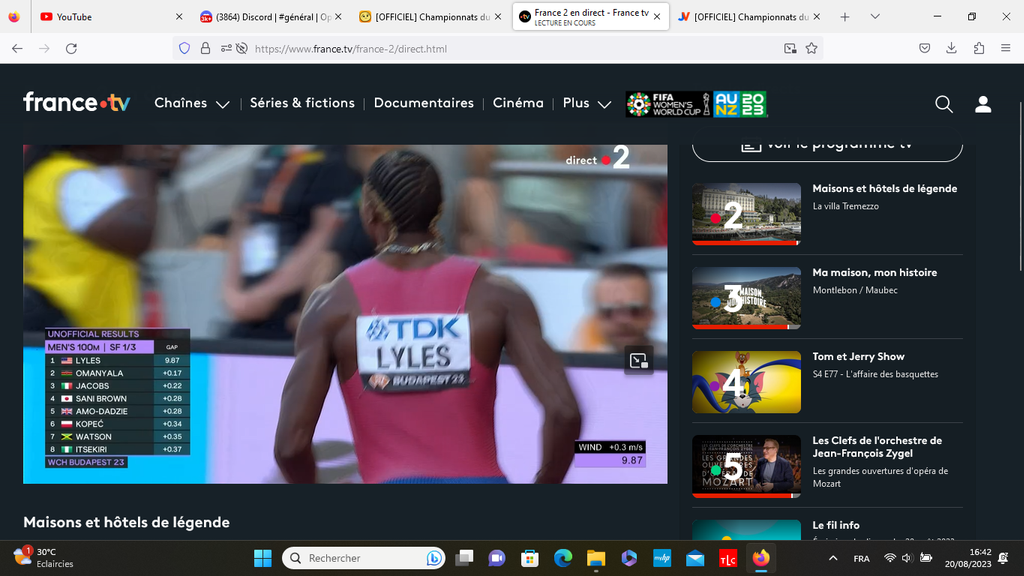The image size is (1024, 576).
Task: Switch to the last [OFFICIEL] Championnats tab
Action: click(x=748, y=17)
